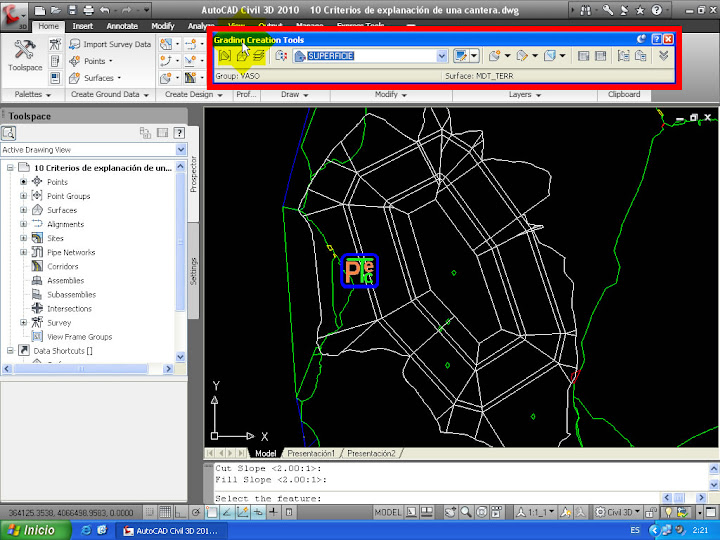Toggle Ortho Mode in status bar
720x540 pixels.
point(180,512)
